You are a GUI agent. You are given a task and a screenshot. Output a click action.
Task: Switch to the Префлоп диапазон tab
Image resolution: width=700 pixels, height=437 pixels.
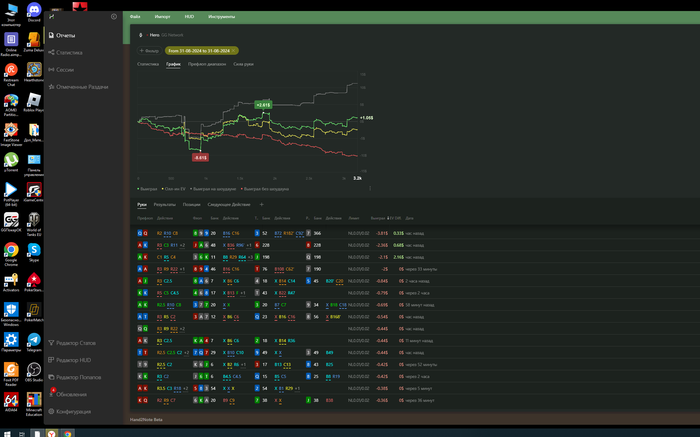pos(207,63)
